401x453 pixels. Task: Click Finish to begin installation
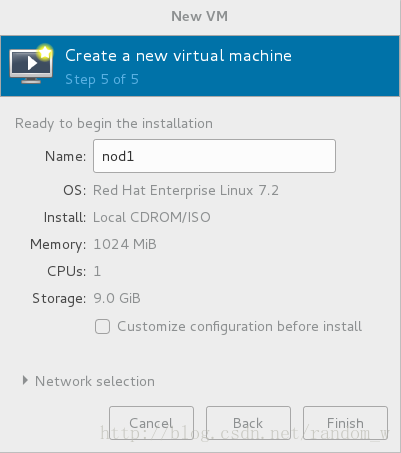click(345, 423)
